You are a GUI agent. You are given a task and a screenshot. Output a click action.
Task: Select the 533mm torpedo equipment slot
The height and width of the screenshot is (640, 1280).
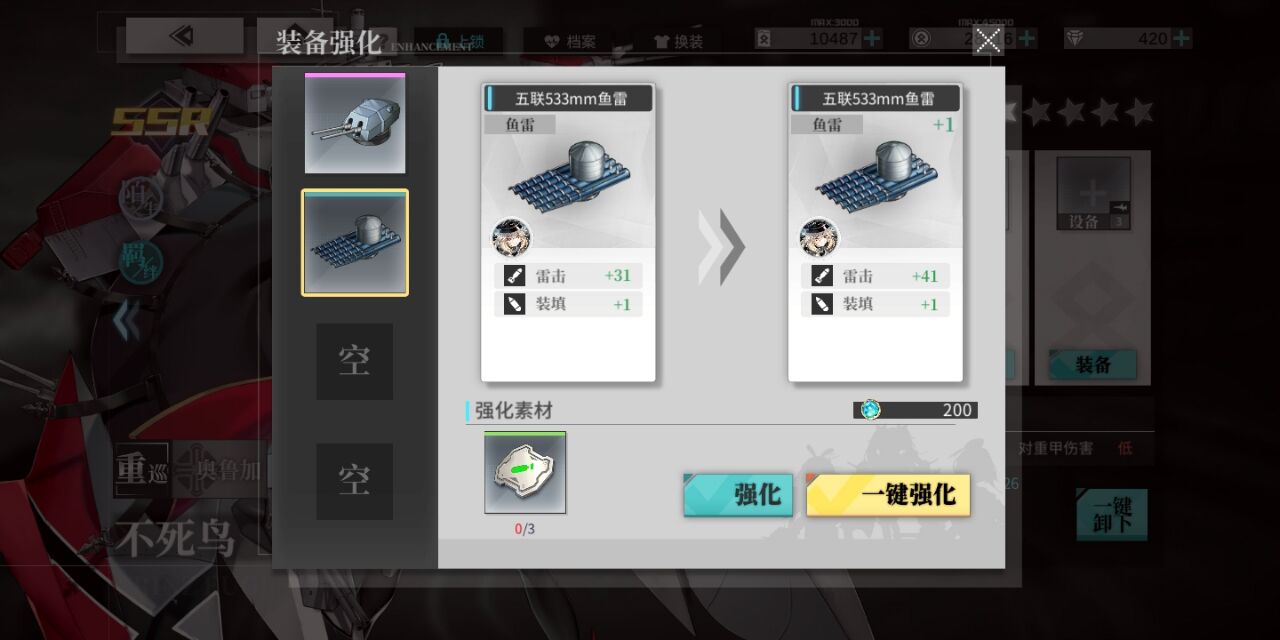pos(355,242)
